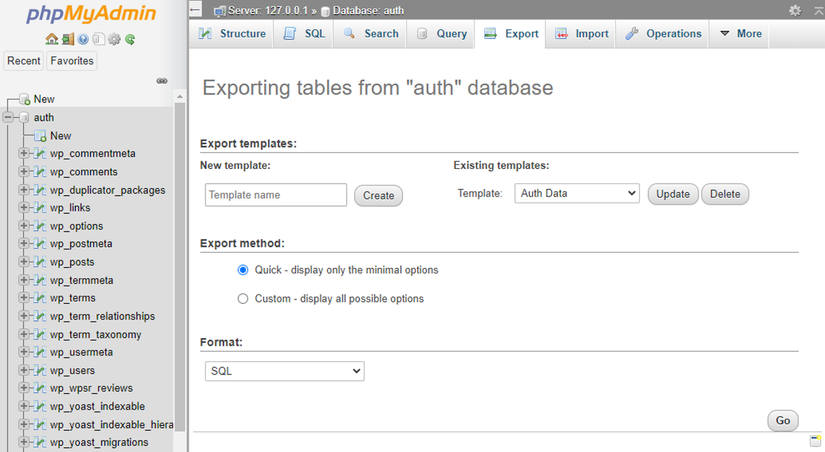Click the navigation scrollbar up arrow
The width and height of the screenshot is (825, 452).
pos(180,97)
